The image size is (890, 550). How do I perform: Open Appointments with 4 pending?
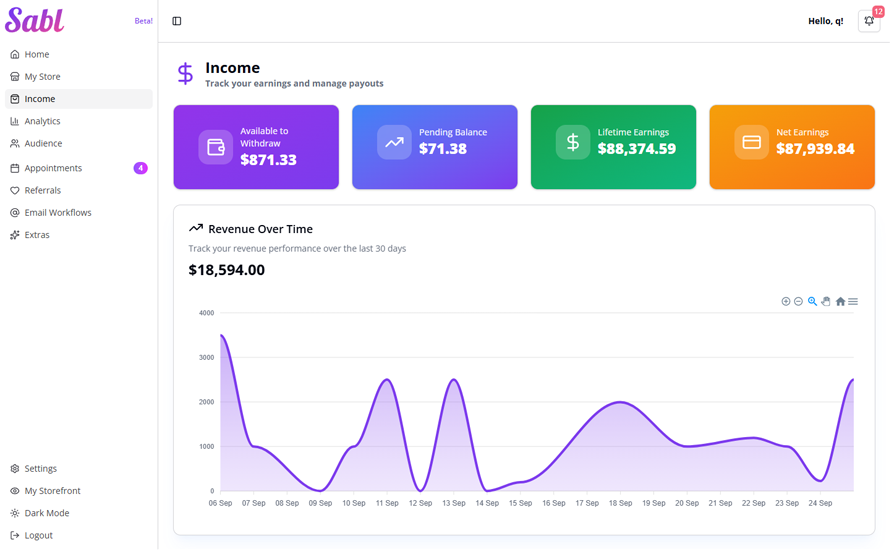53,168
